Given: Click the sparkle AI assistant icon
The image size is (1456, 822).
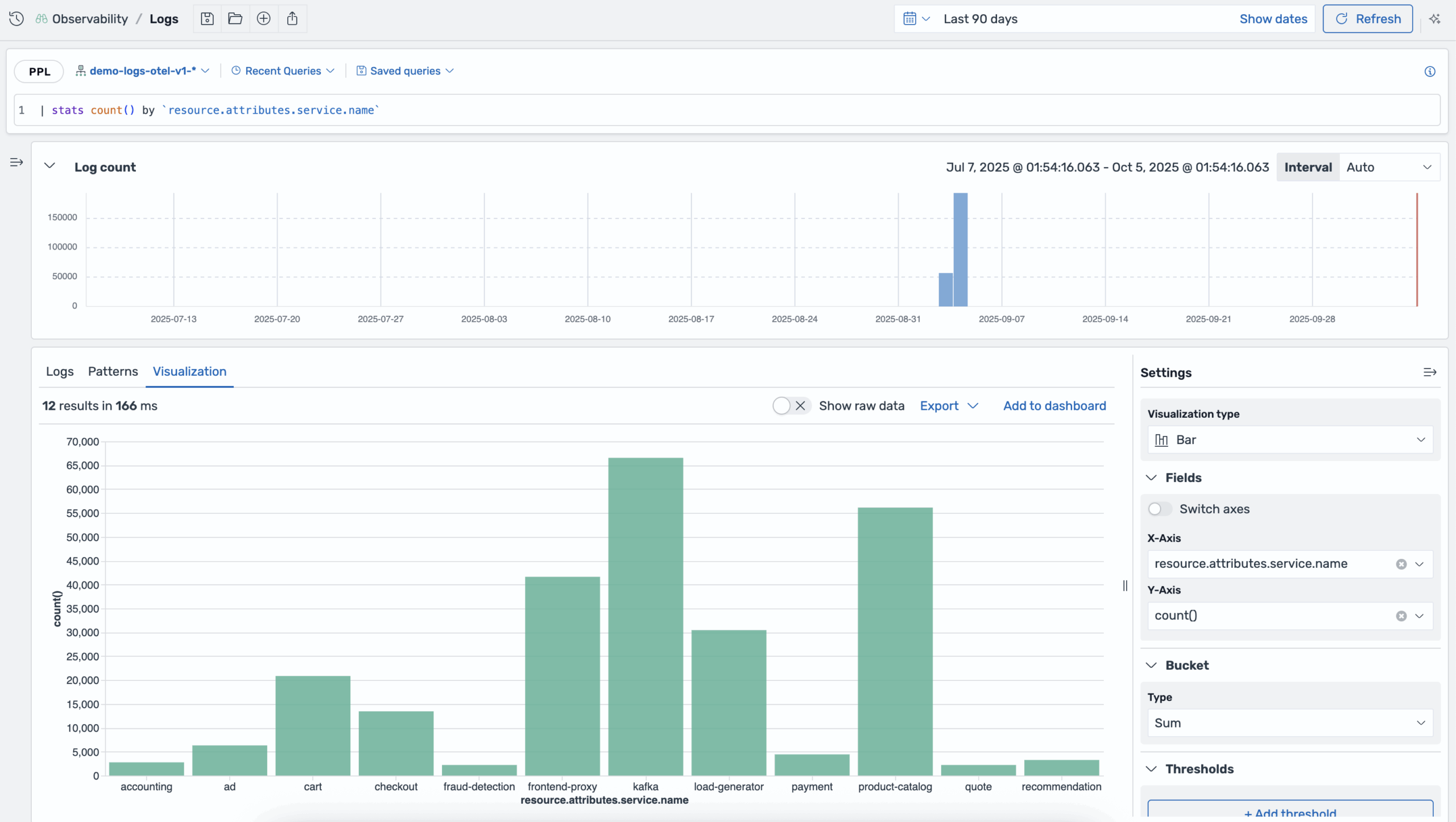Looking at the screenshot, I should point(1435,19).
